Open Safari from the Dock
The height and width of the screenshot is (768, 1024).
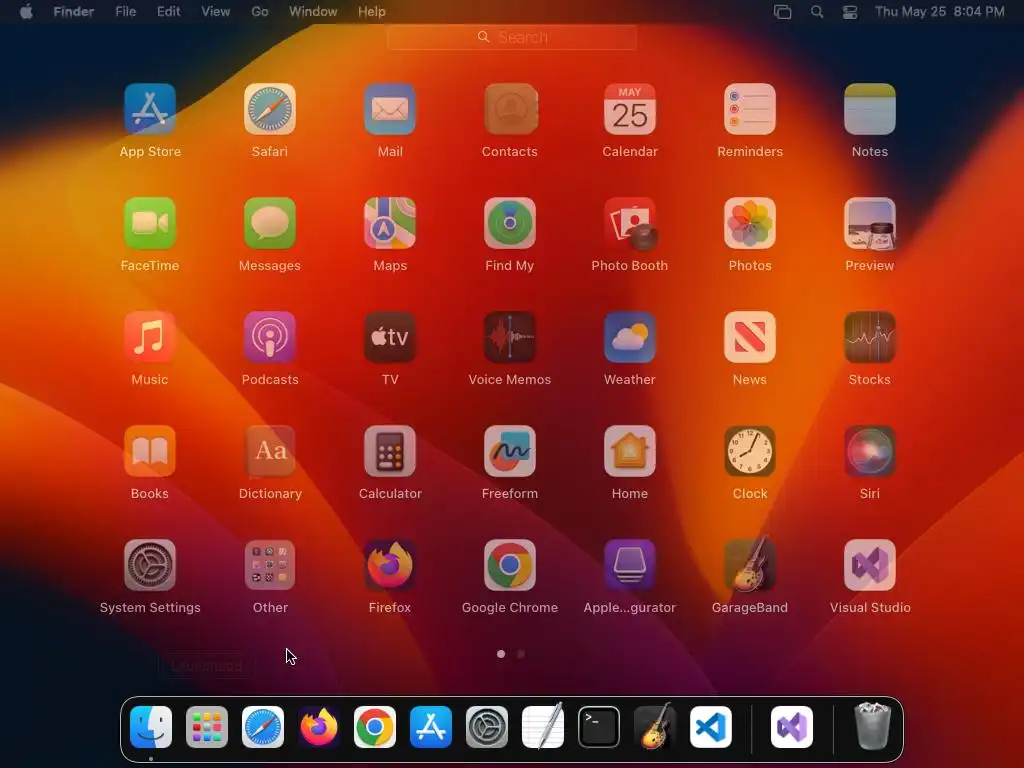[263, 727]
